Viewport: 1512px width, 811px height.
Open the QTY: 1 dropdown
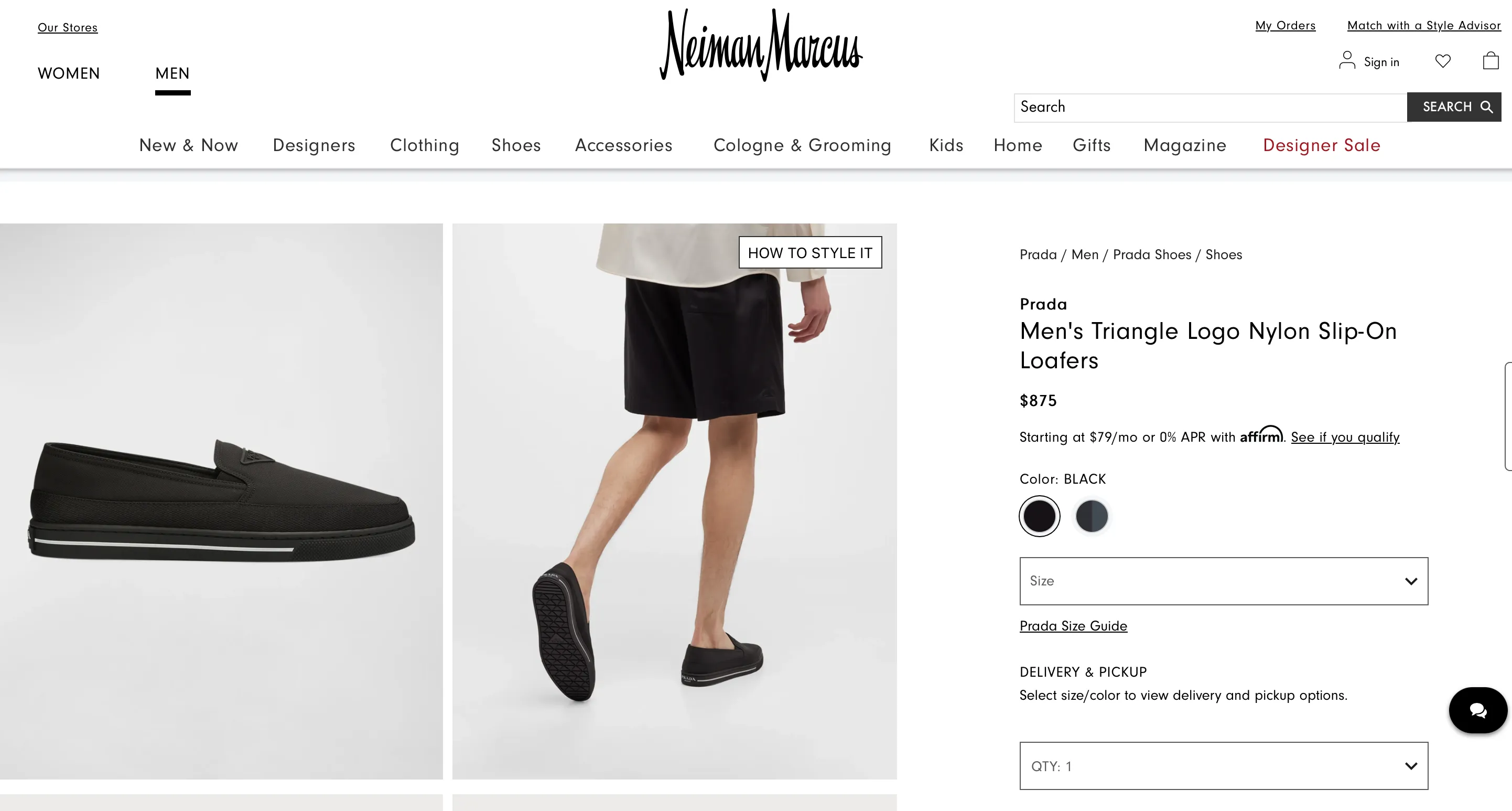click(1223, 766)
